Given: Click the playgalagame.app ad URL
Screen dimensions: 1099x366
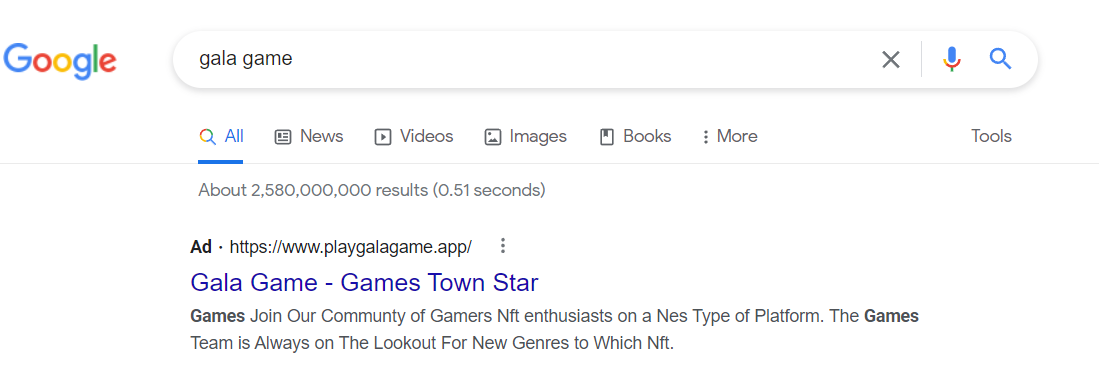Looking at the screenshot, I should [350, 247].
